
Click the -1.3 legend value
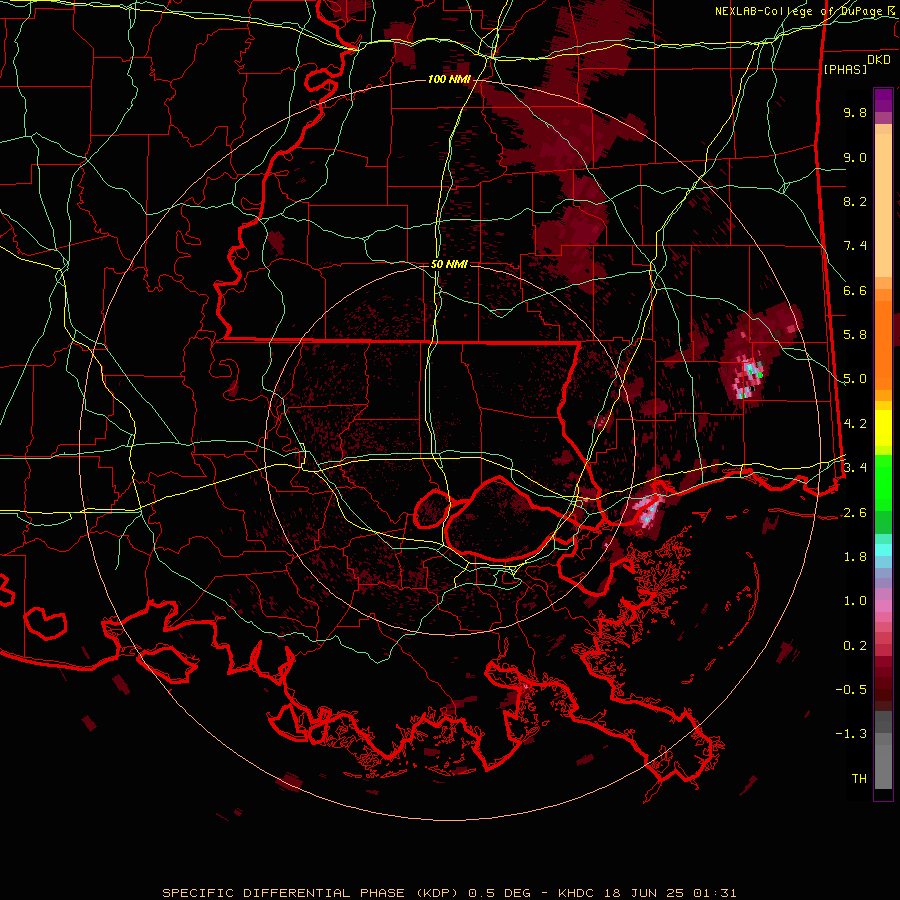[x=851, y=734]
